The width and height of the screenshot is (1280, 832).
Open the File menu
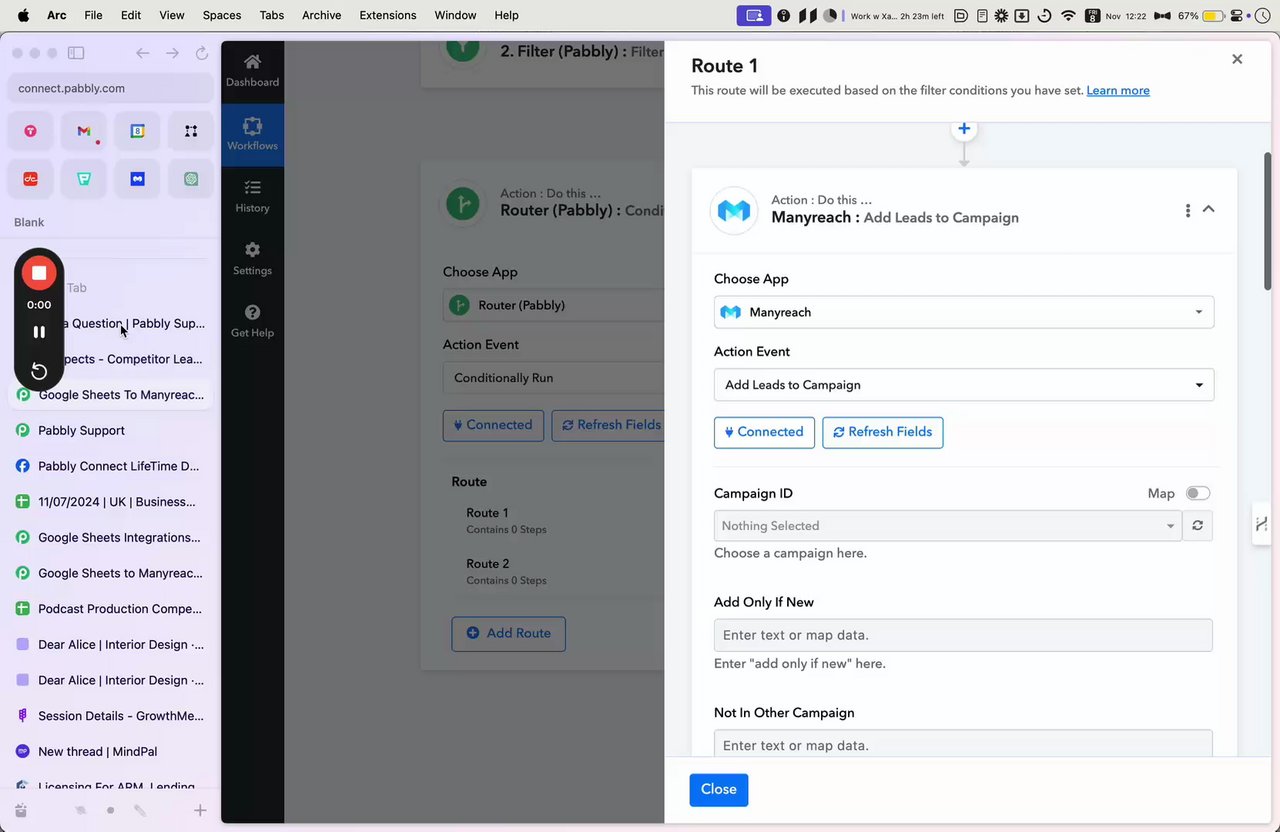tap(93, 15)
